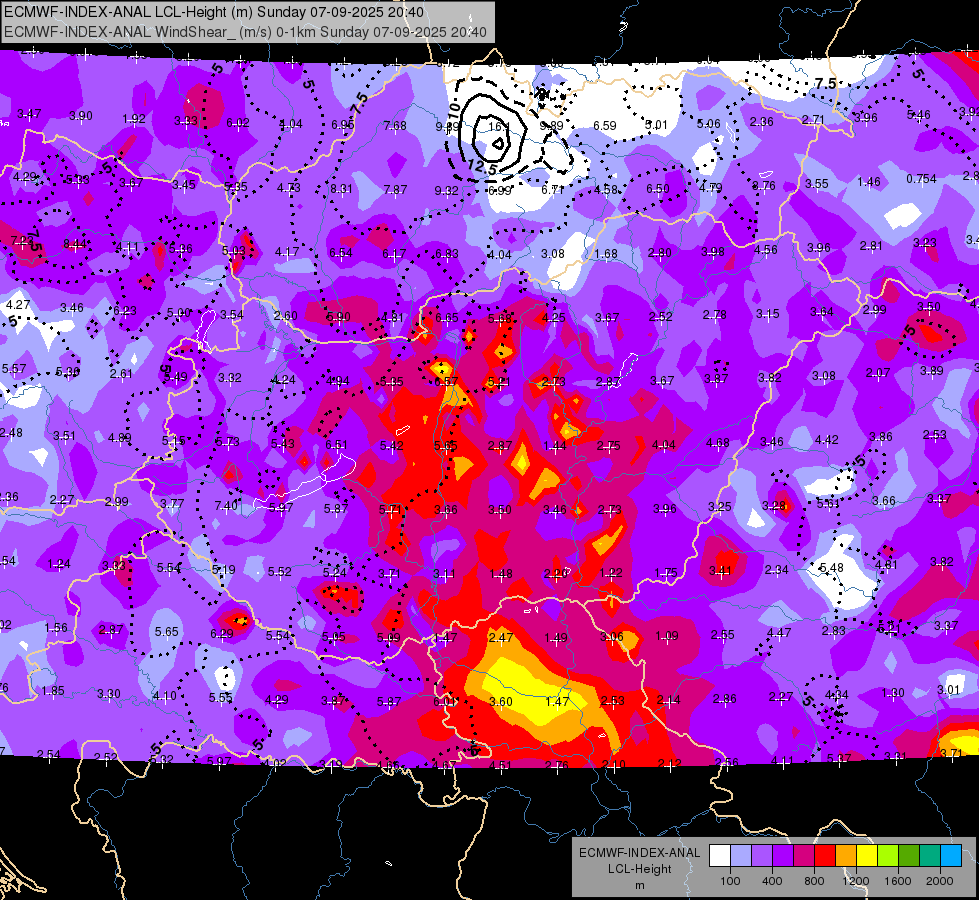Click the grid value 1.44
This screenshot has height=900, width=979.
coord(554,445)
